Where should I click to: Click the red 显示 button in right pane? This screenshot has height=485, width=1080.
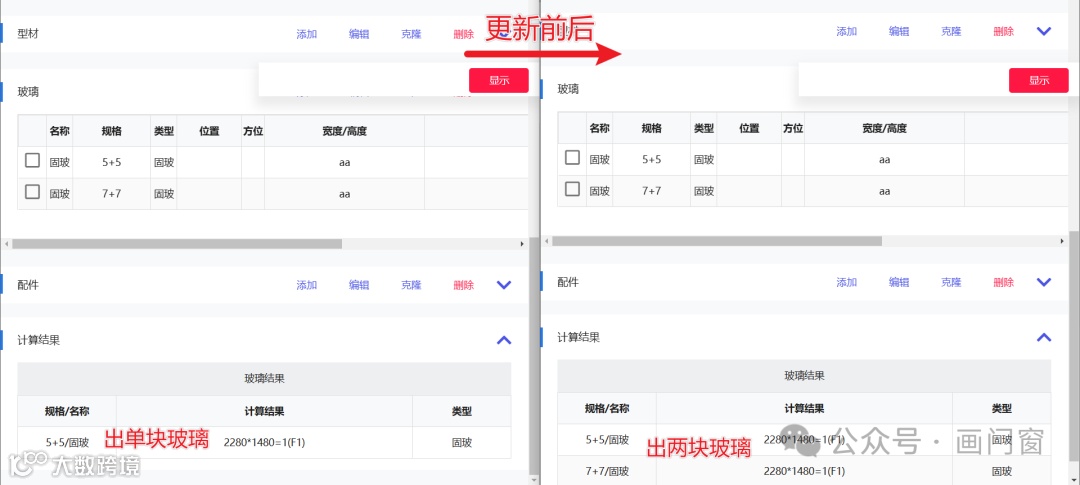click(x=1039, y=81)
